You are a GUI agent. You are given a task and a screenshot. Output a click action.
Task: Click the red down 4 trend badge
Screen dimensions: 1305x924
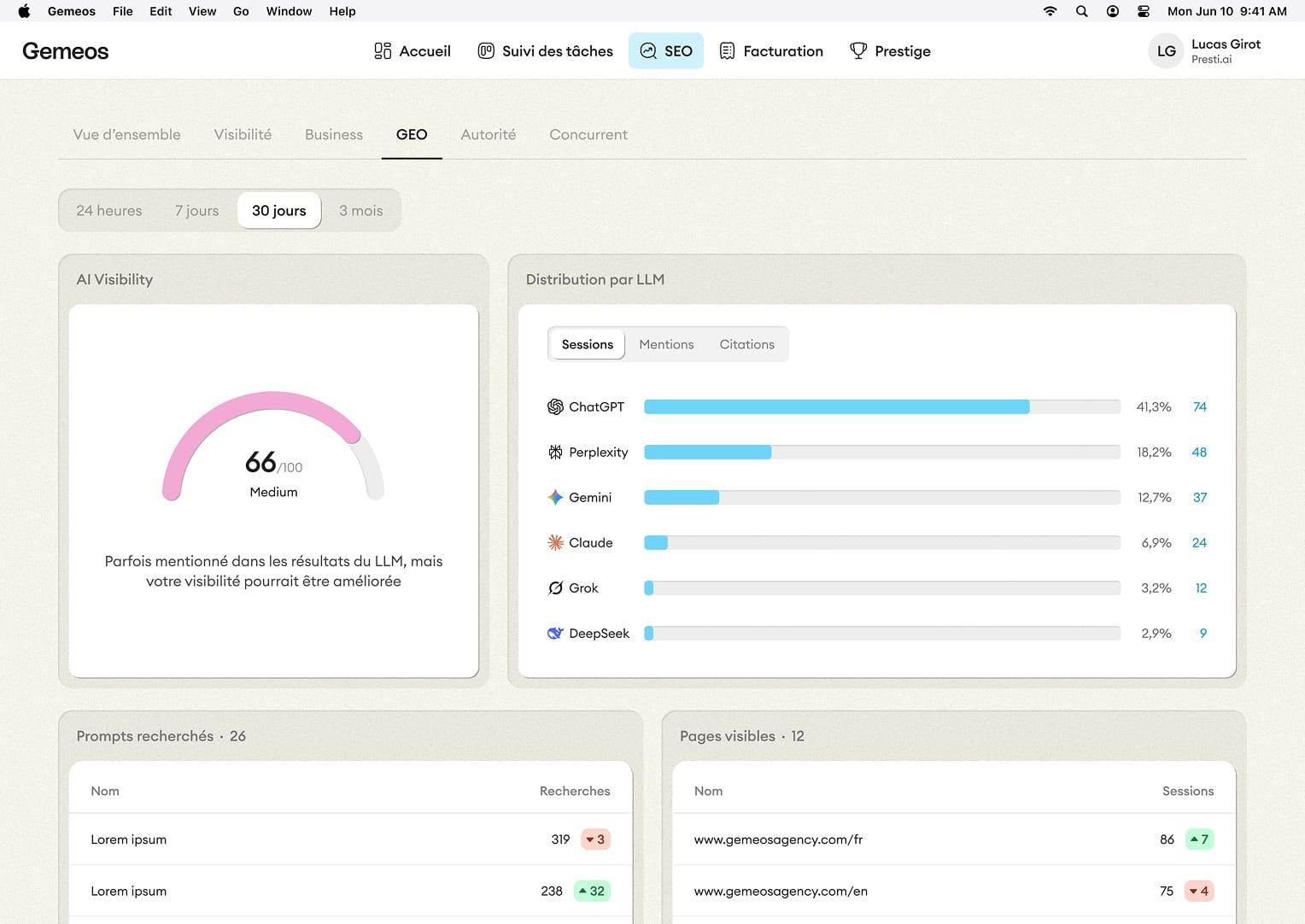click(x=1199, y=891)
